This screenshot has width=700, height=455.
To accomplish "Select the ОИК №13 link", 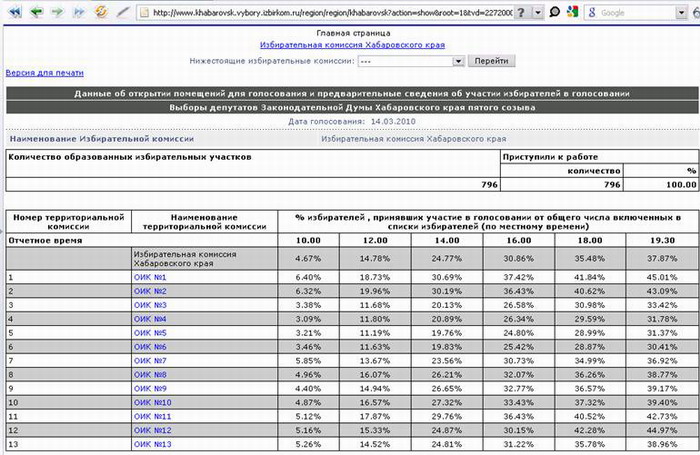I will point(152,444).
